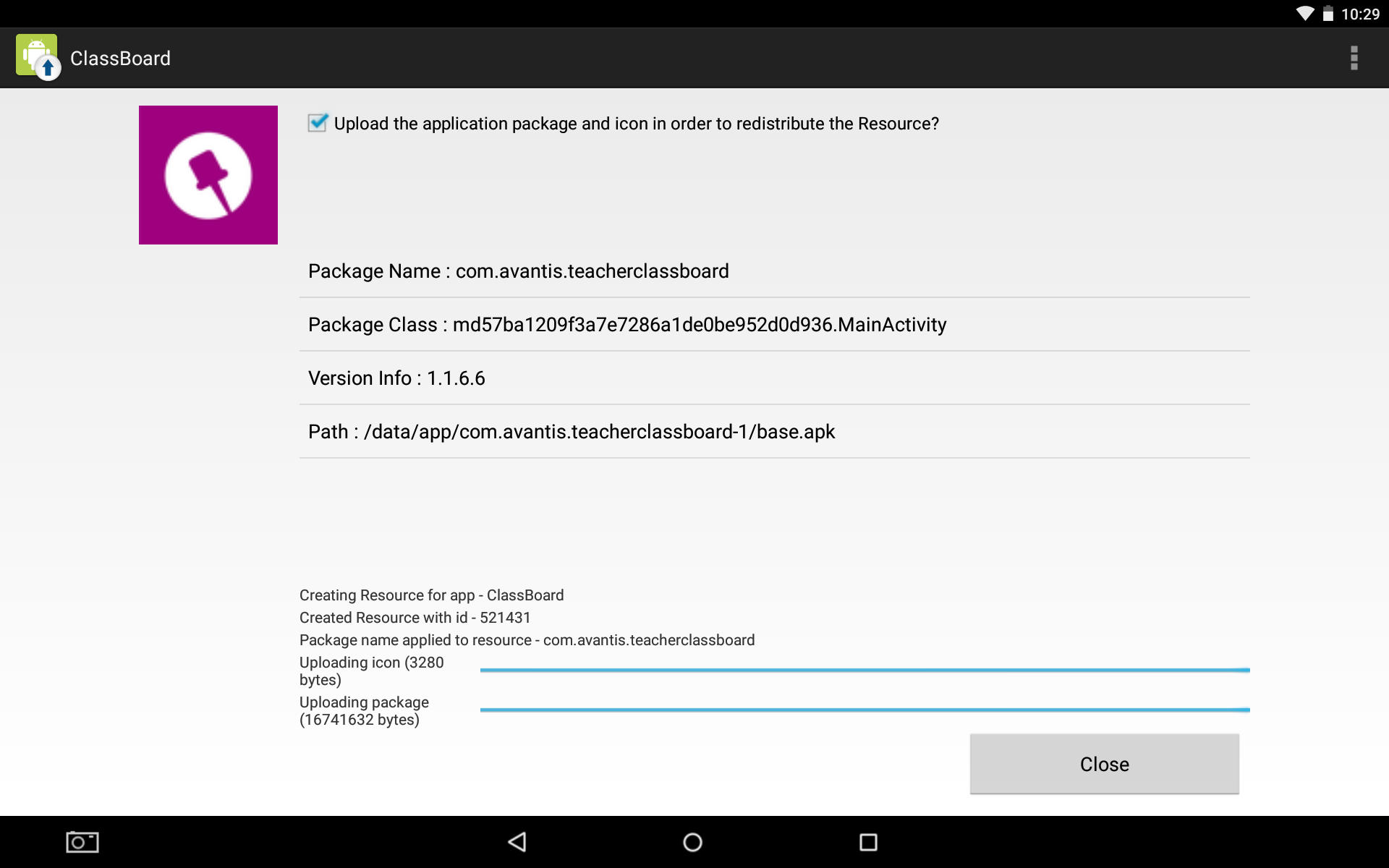Tap the screenshot camera icon

tap(82, 842)
